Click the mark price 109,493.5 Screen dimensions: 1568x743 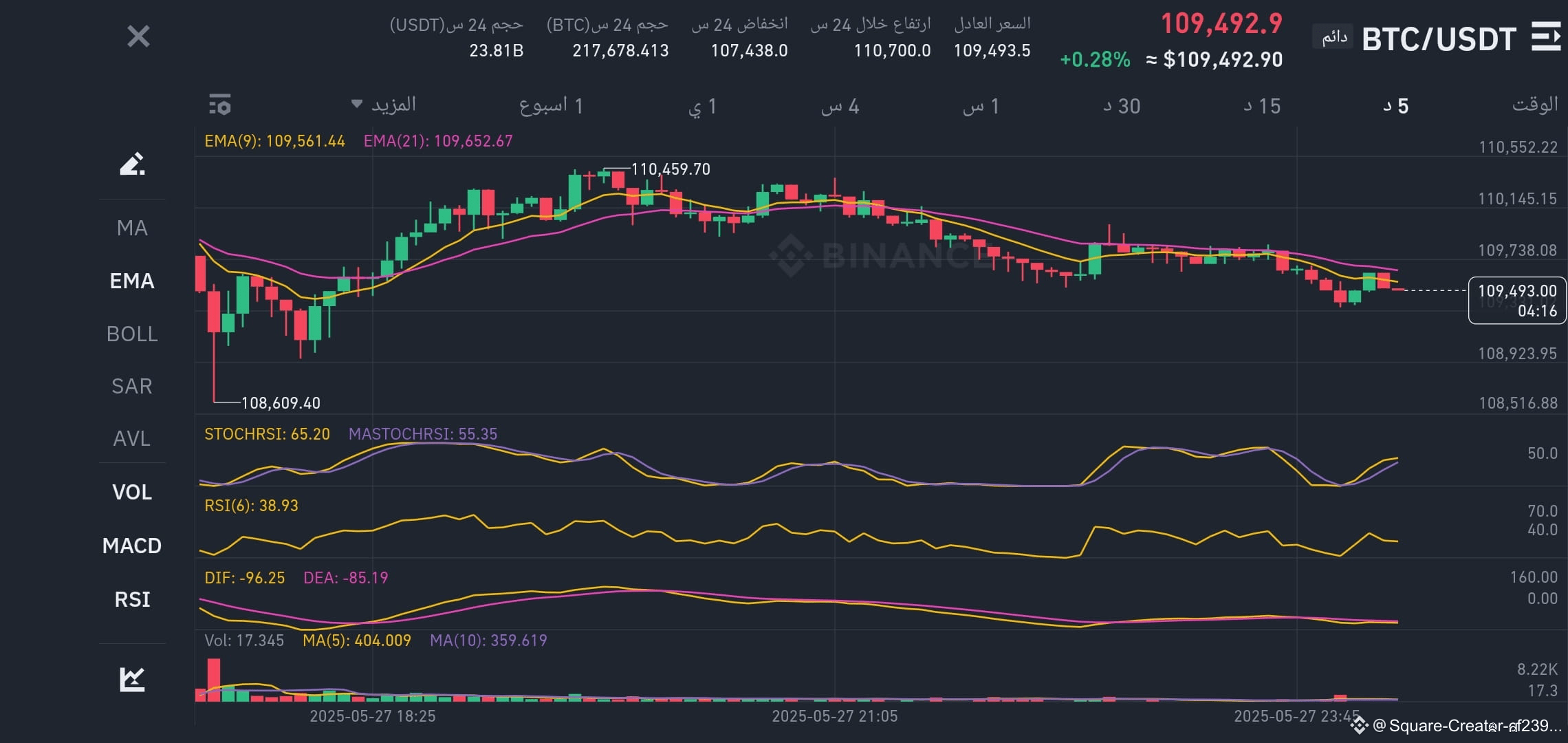click(992, 50)
